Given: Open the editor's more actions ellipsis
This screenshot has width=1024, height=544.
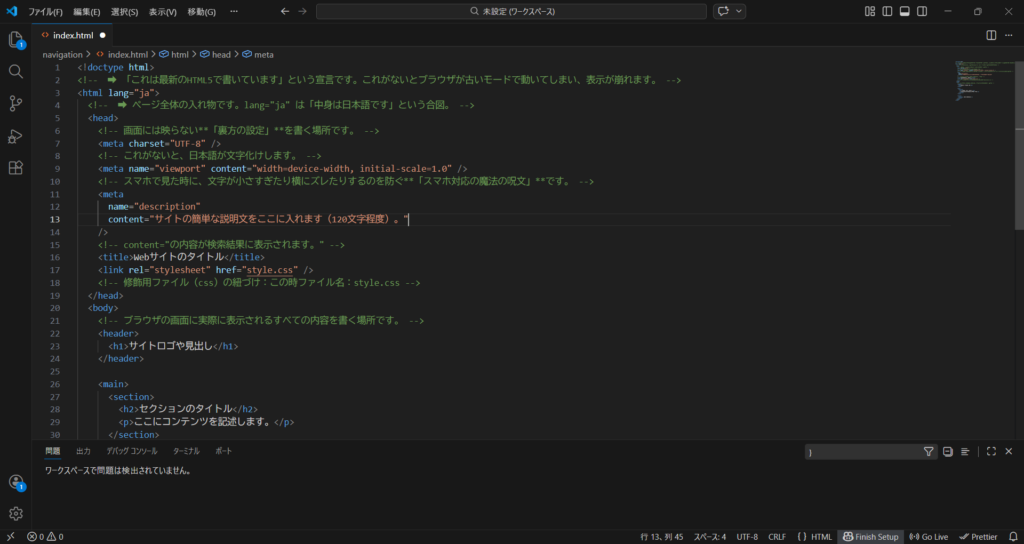Looking at the screenshot, I should [1009, 35].
